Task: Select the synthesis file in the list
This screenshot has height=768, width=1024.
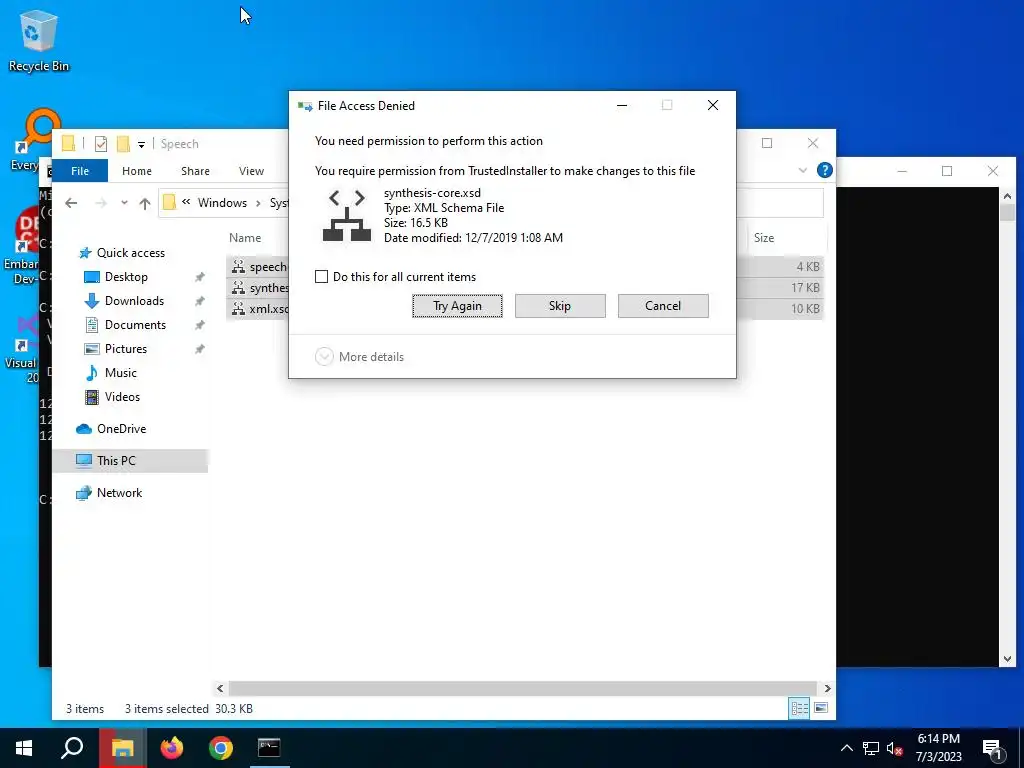Action: (x=269, y=288)
